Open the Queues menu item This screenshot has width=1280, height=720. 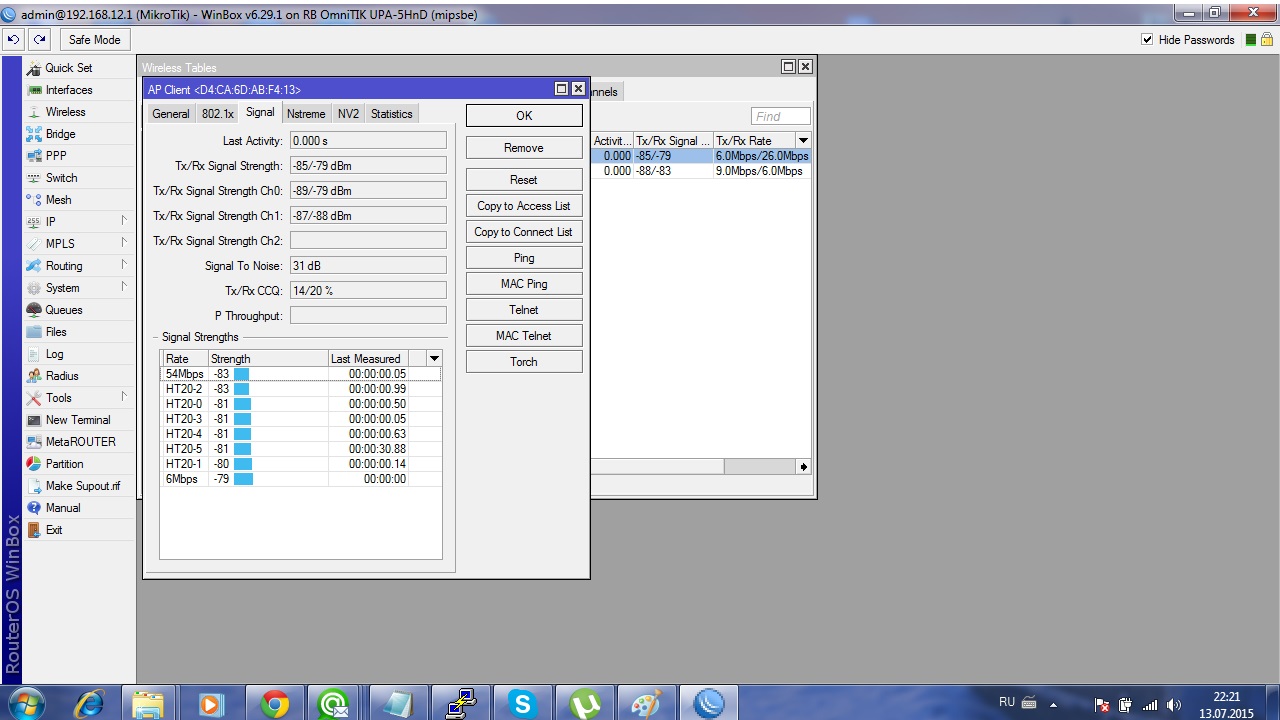[x=64, y=310]
